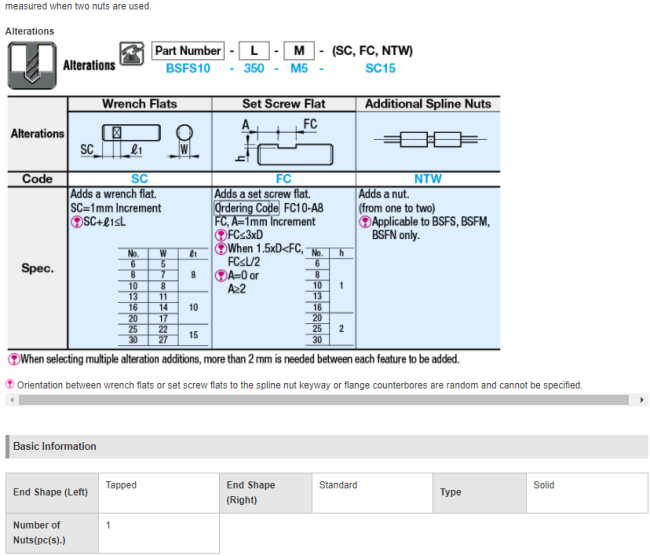Click the pink tip icon before FC≤3xD

pyautogui.click(x=220, y=235)
